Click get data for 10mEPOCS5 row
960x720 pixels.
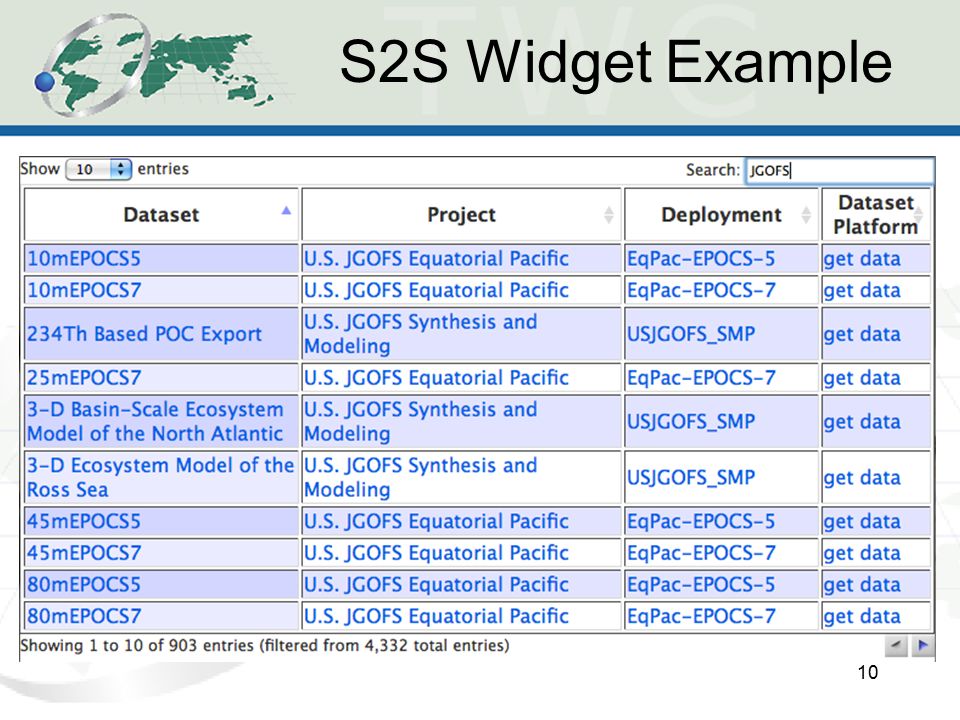[x=862, y=259]
